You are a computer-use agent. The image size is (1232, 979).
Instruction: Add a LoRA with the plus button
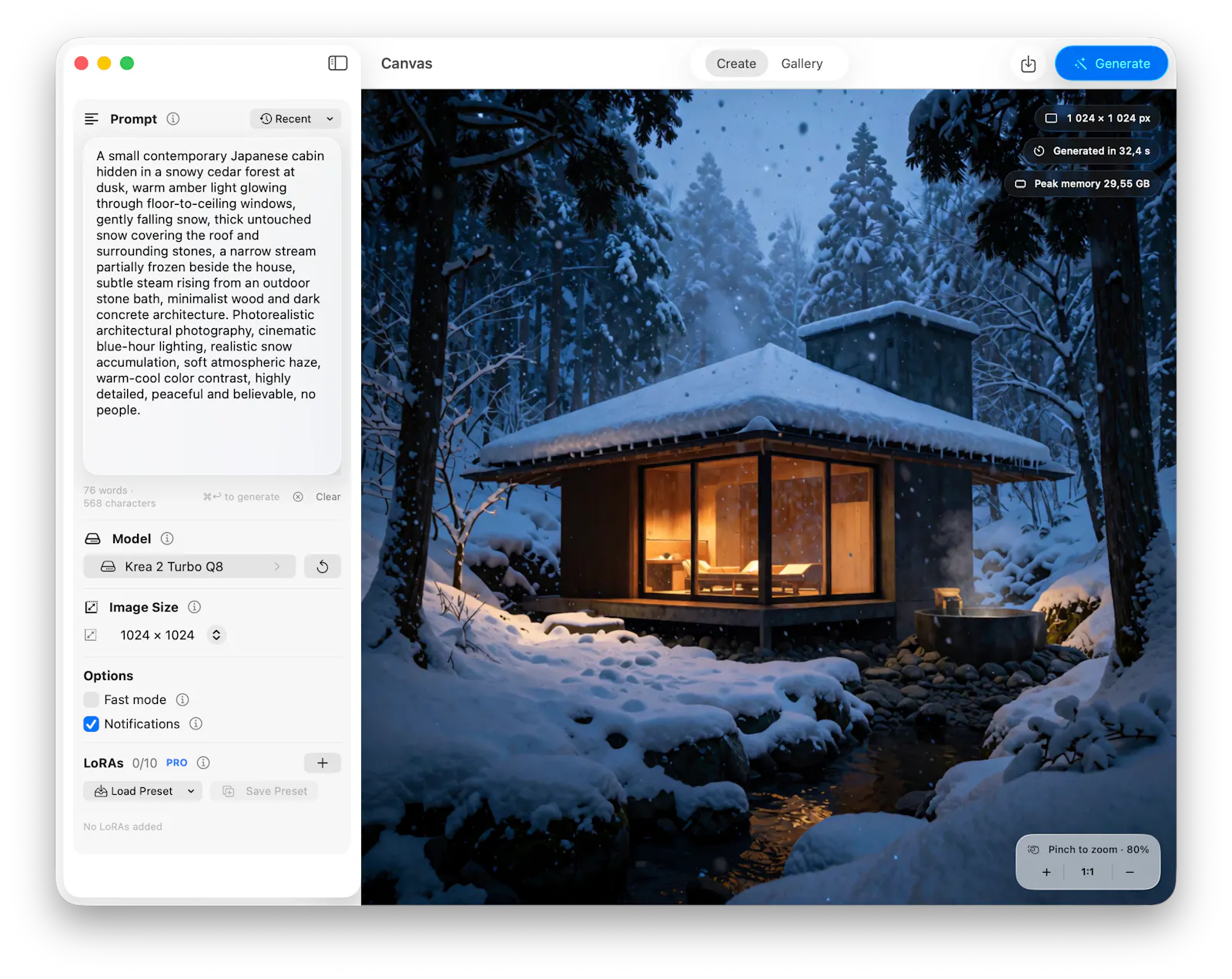pyautogui.click(x=323, y=763)
